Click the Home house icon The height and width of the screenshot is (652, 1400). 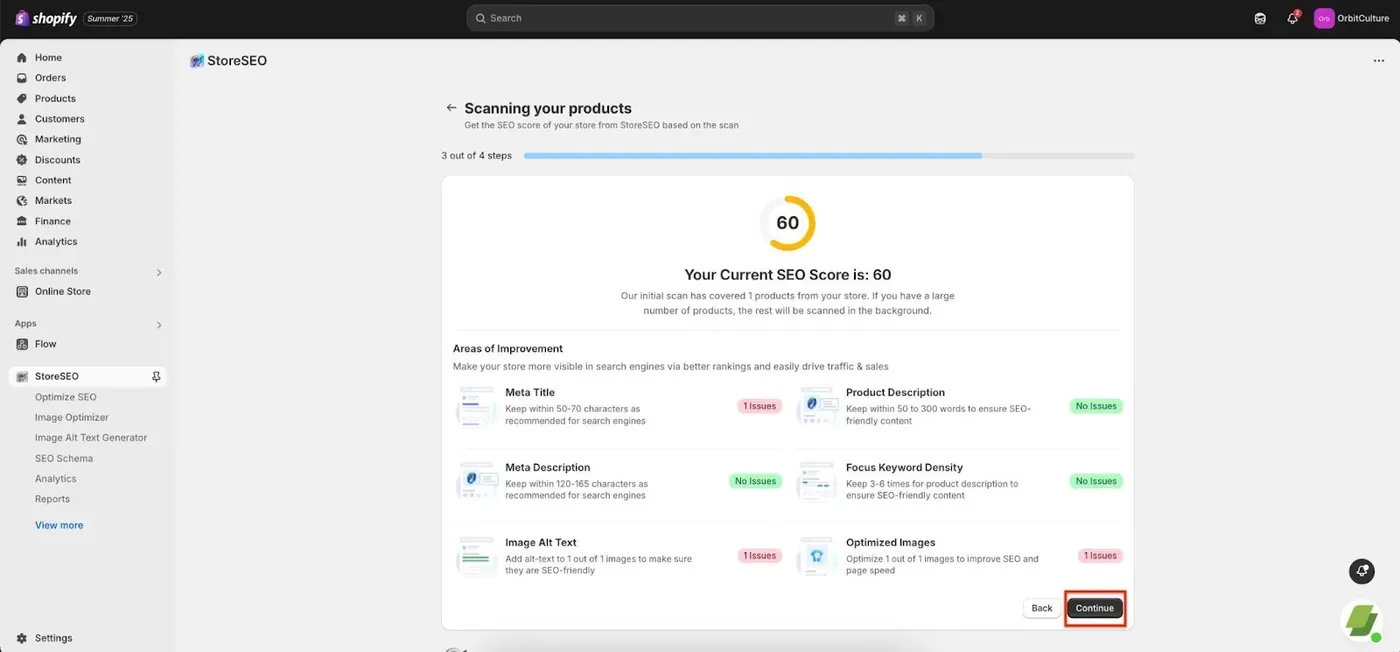click(22, 57)
